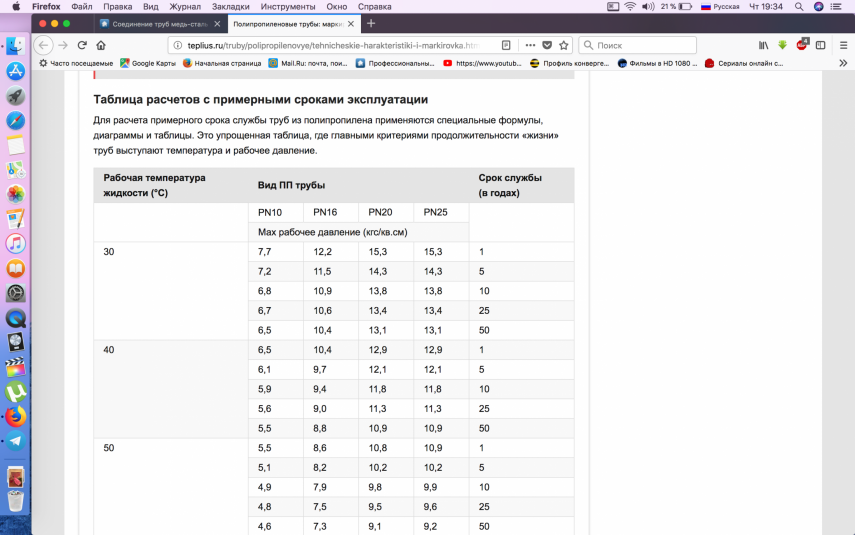
Task: Open the Firefox home page icon
Action: pyautogui.click(x=101, y=45)
